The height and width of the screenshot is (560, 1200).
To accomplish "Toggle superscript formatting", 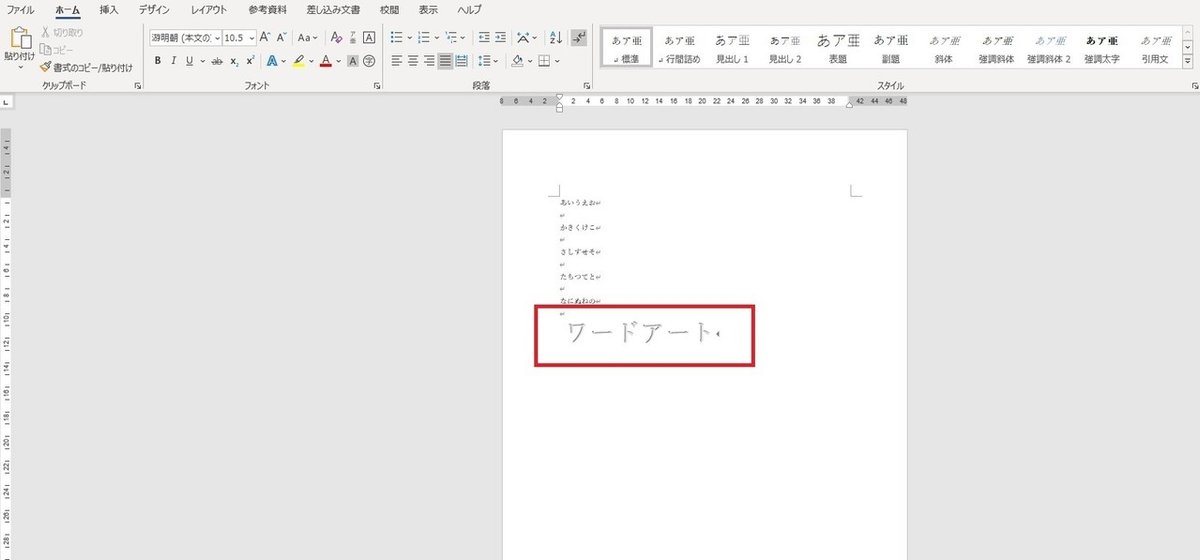I will (250, 61).
